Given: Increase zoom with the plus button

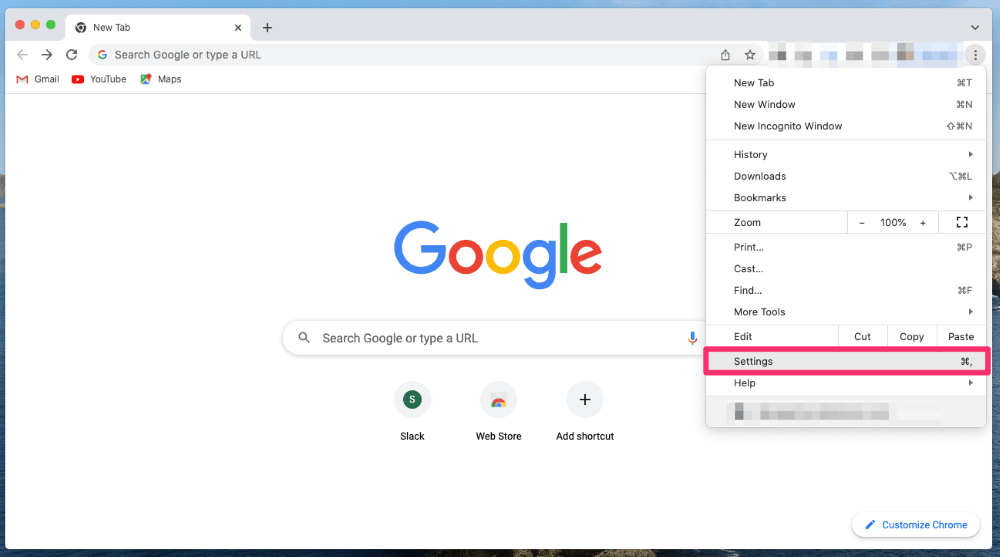Looking at the screenshot, I should tap(922, 223).
